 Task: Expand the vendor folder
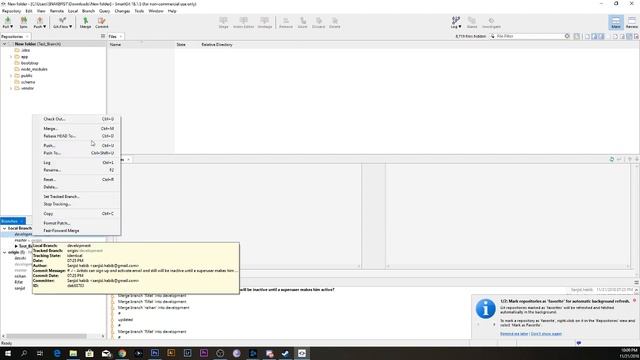click(11, 88)
